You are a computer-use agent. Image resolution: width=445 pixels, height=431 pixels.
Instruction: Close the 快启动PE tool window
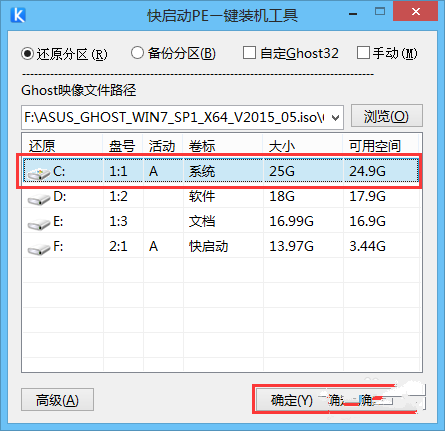(415, 12)
